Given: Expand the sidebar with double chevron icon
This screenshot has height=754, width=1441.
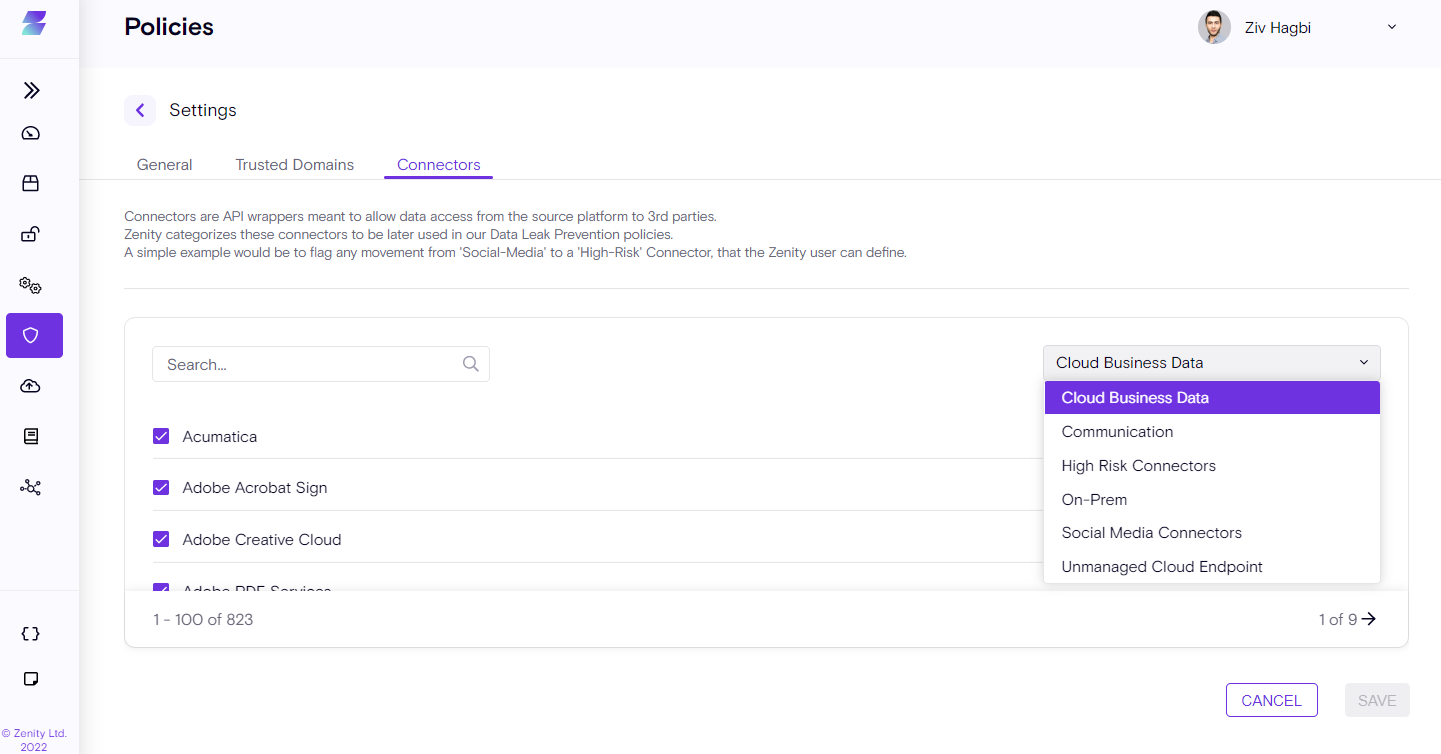Looking at the screenshot, I should pos(32,91).
